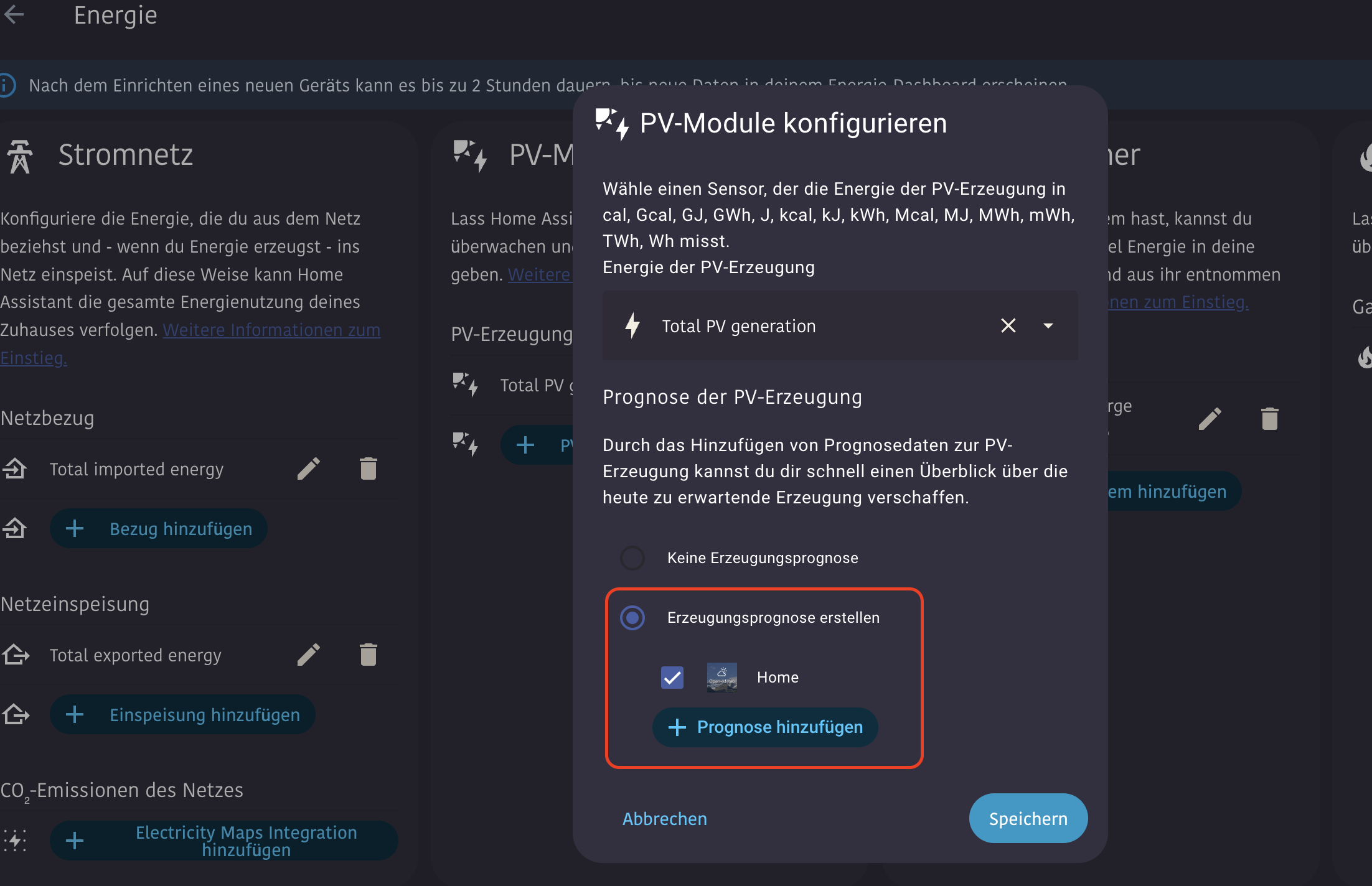Select Erzeugungsprognose erstellen radio option
Screen dimensions: 1372x886
[x=632, y=618]
